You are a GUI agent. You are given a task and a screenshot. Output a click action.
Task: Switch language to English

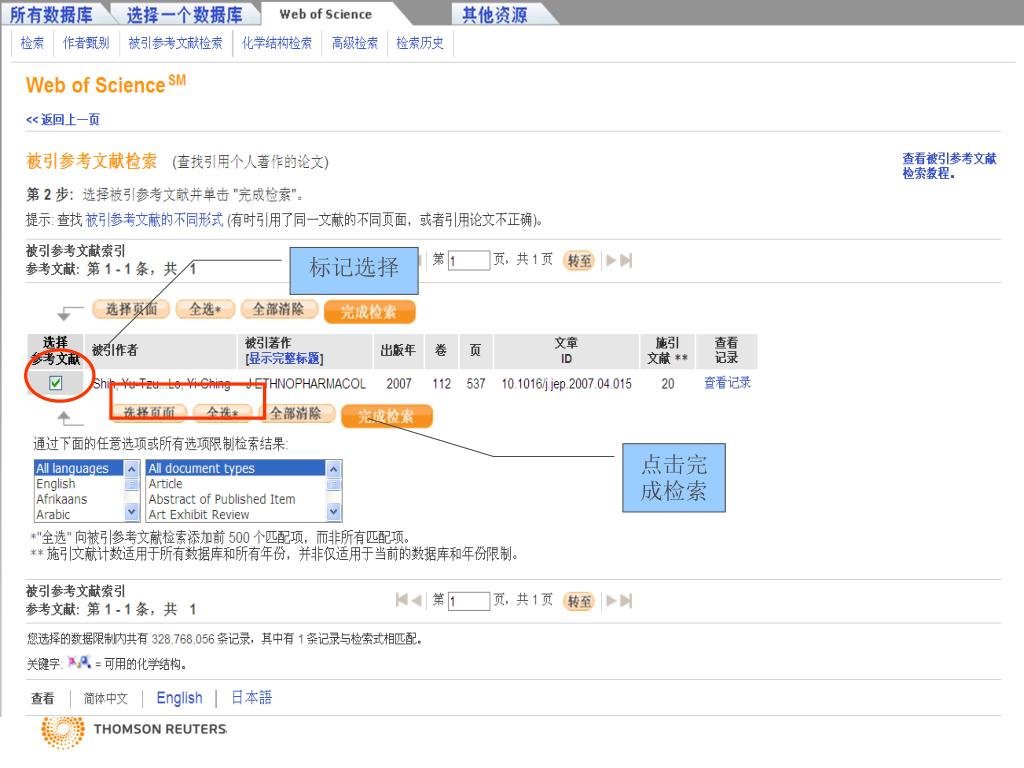(180, 698)
